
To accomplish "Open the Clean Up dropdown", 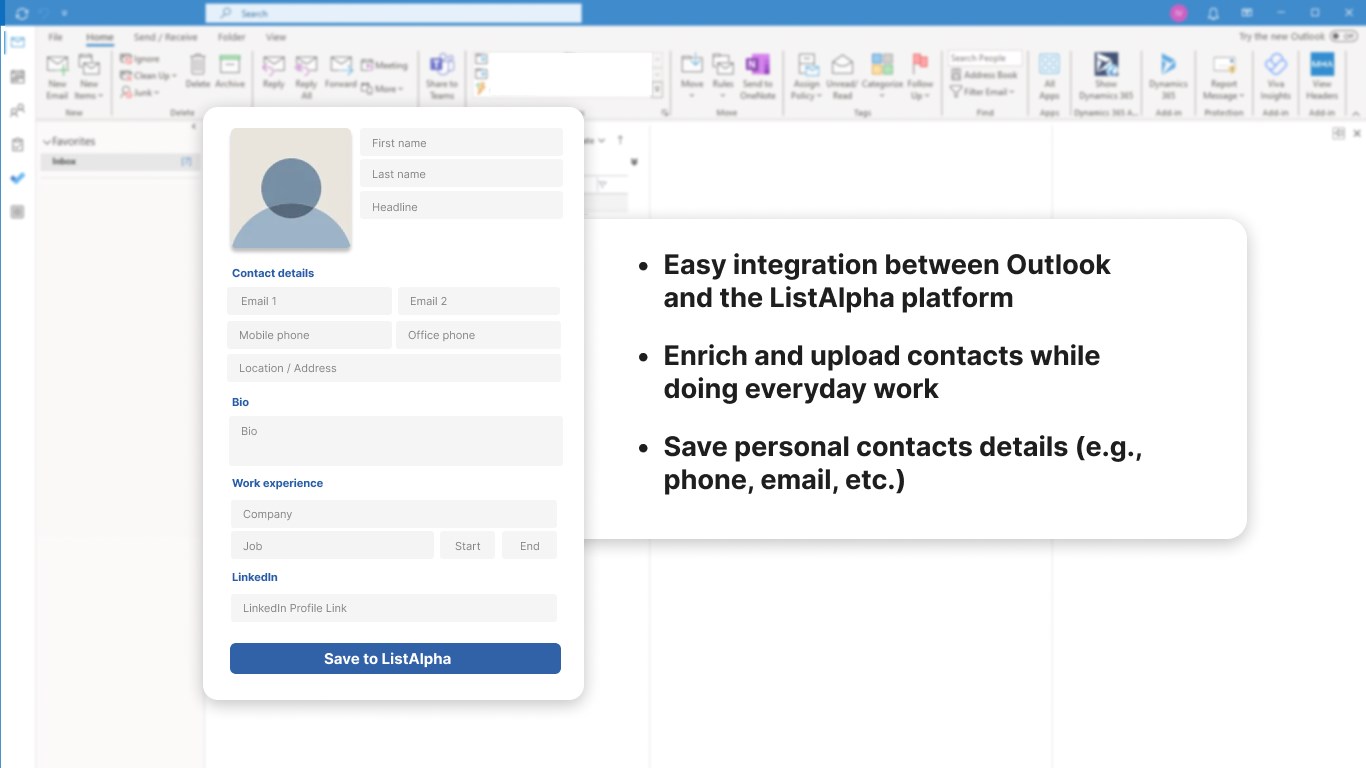I will click(148, 76).
